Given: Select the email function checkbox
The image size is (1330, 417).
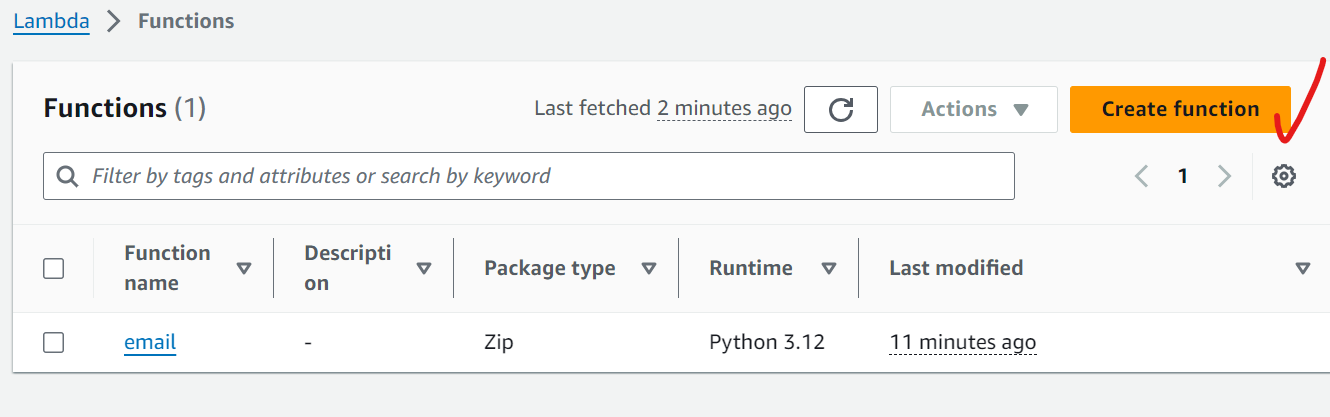Looking at the screenshot, I should (x=54, y=342).
